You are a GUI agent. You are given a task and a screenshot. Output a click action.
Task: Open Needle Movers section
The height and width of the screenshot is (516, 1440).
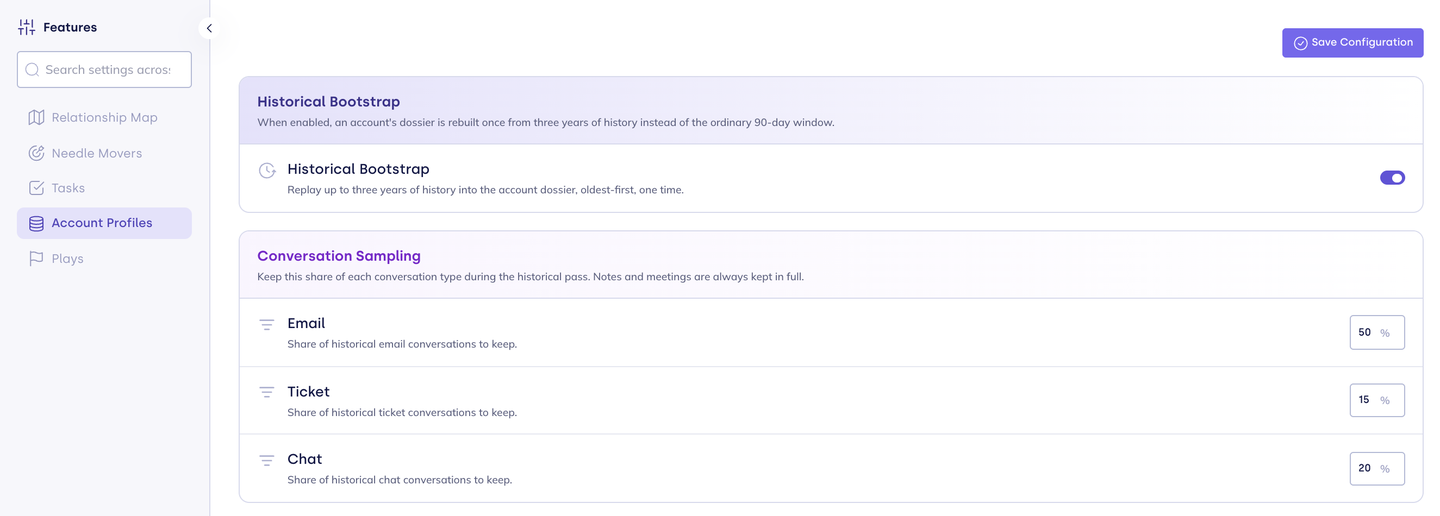tap(104, 153)
